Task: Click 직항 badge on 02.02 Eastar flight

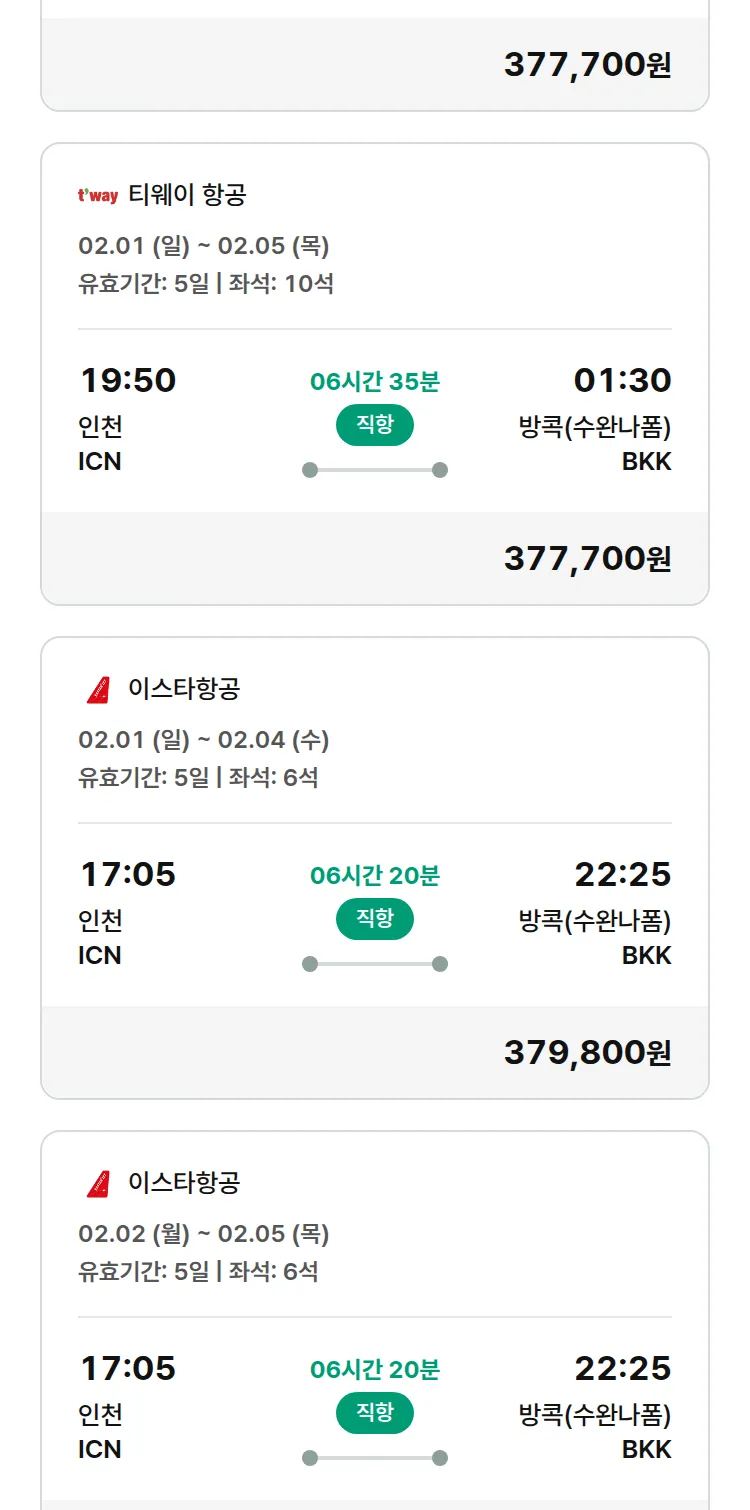Action: pos(374,1413)
